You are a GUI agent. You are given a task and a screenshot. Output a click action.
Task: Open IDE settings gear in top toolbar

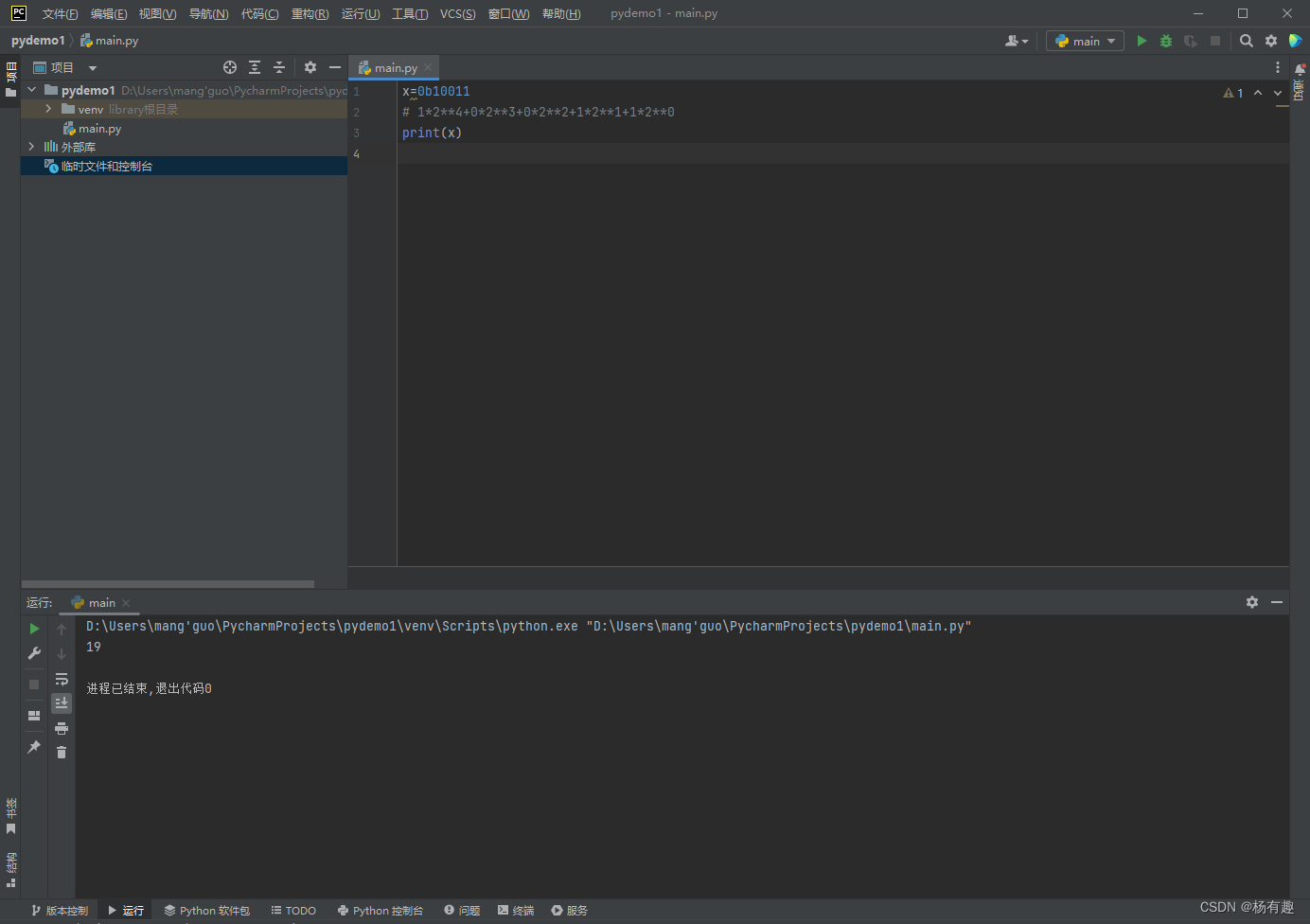1271,41
